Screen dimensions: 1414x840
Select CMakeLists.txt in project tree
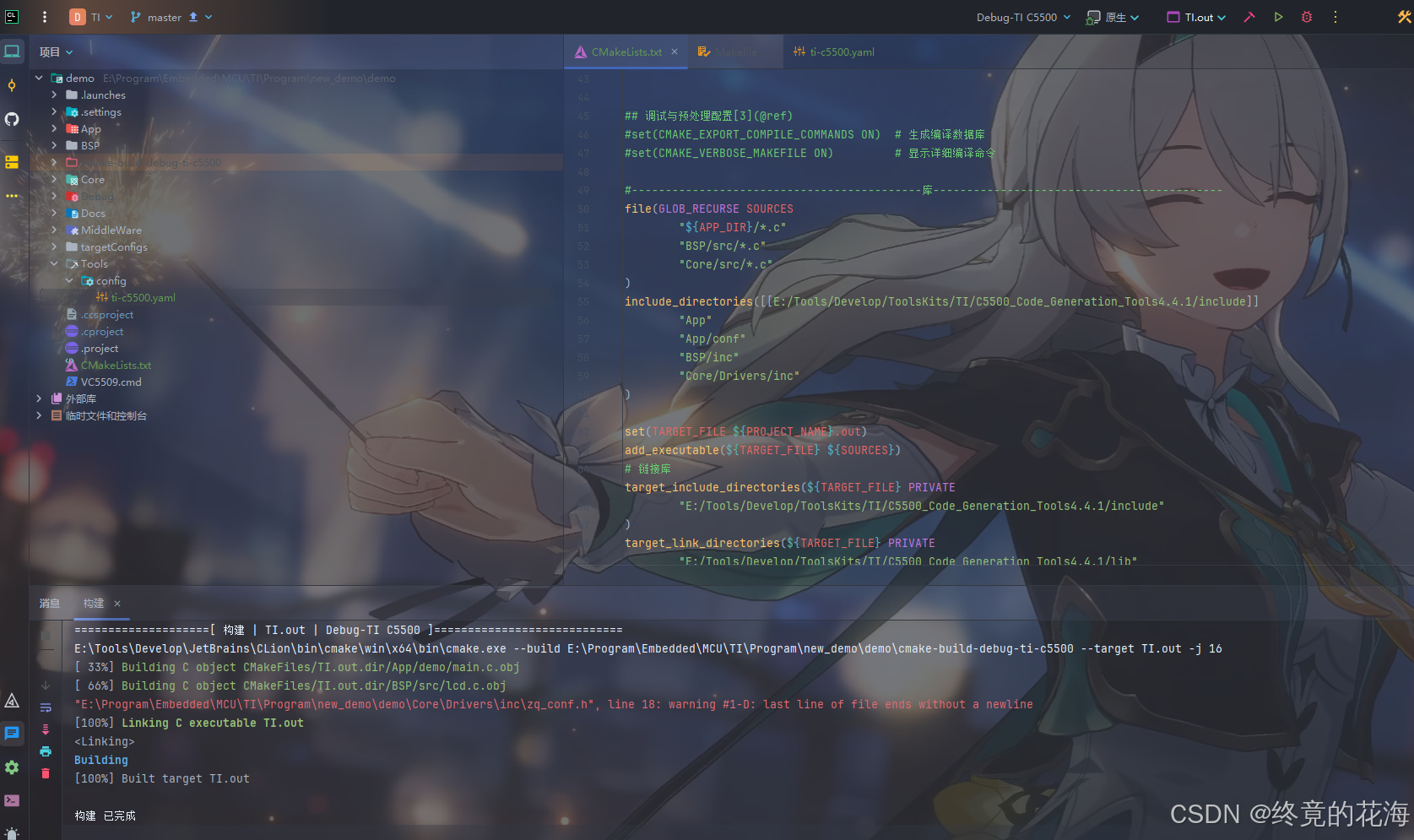pyautogui.click(x=109, y=365)
